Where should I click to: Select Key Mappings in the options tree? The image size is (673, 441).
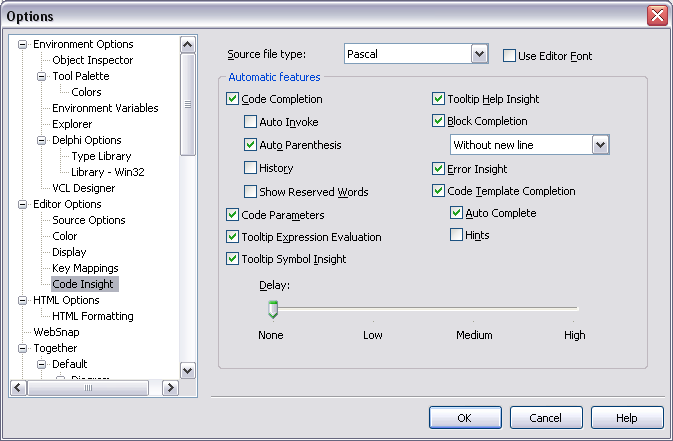(x=85, y=268)
